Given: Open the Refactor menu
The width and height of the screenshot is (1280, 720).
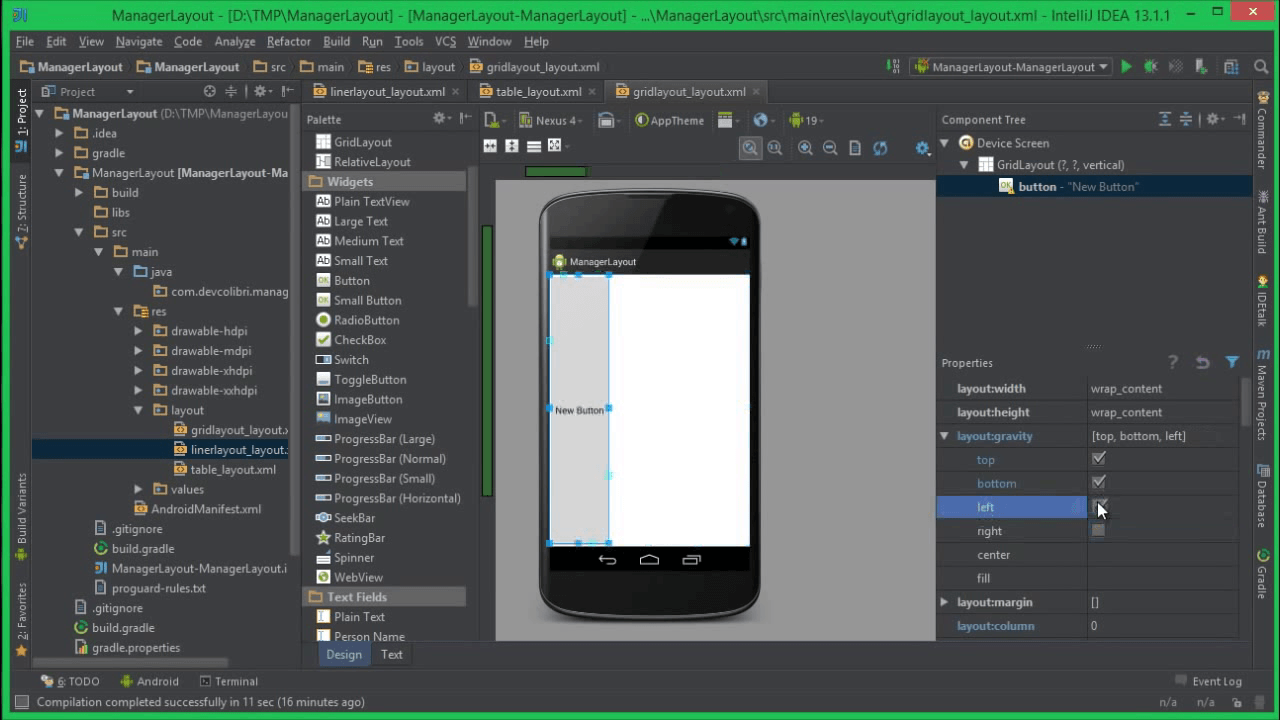Looking at the screenshot, I should [288, 41].
